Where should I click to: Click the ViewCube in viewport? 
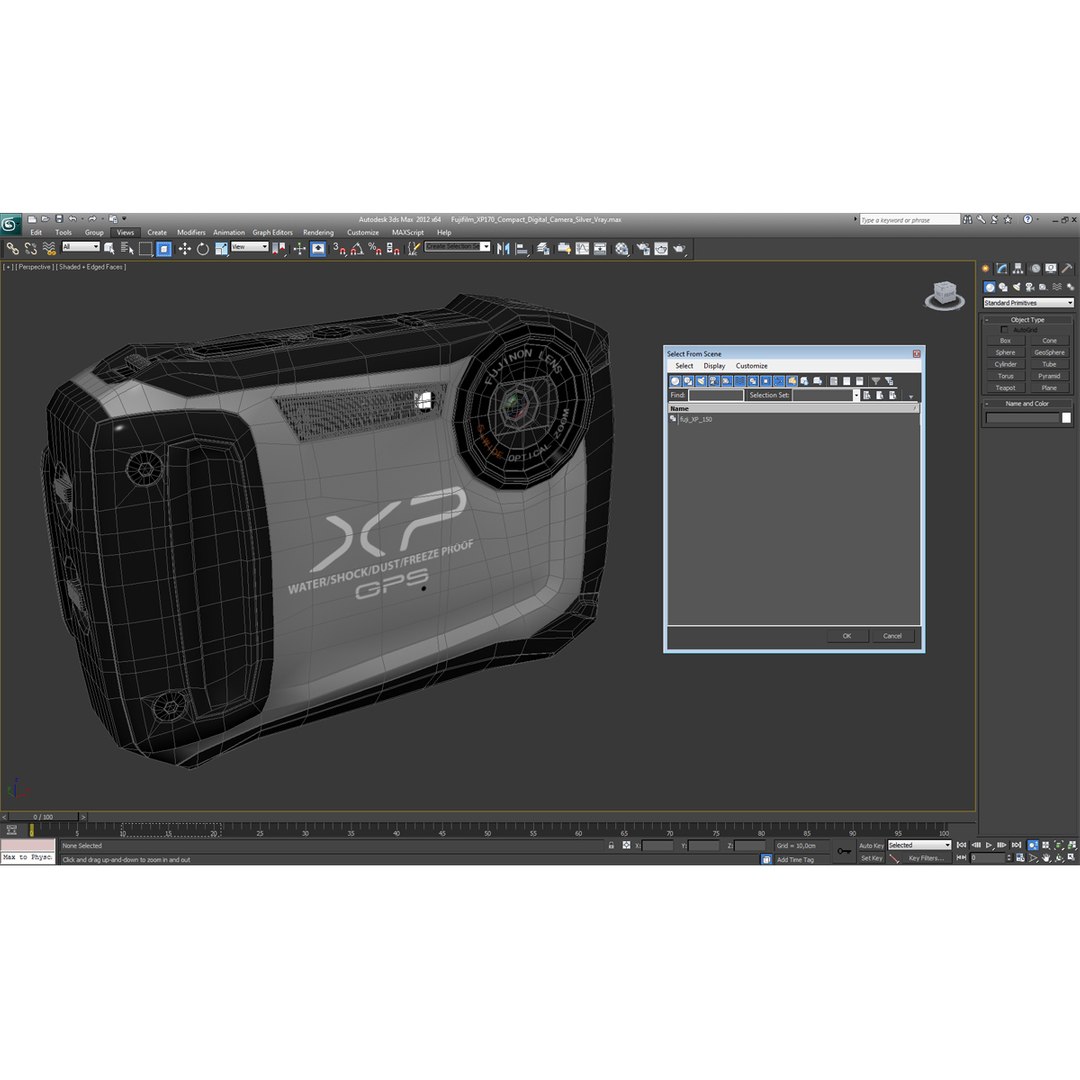[944, 295]
